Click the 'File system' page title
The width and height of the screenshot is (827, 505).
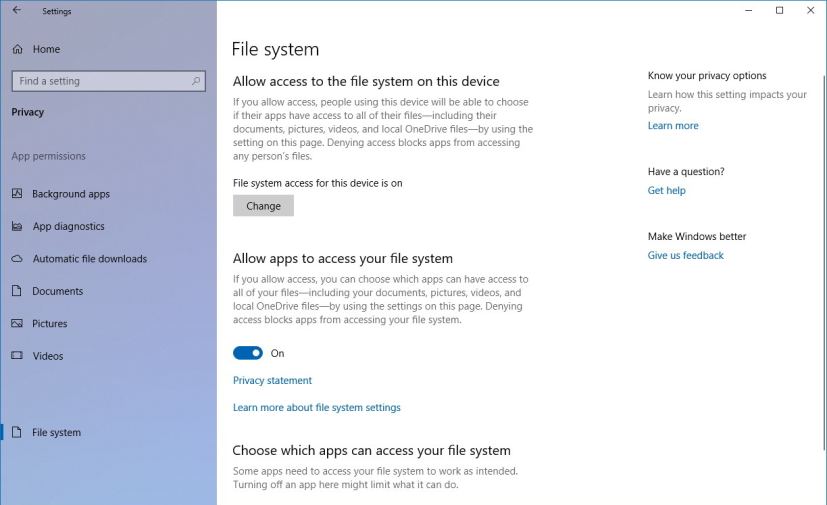tap(275, 49)
